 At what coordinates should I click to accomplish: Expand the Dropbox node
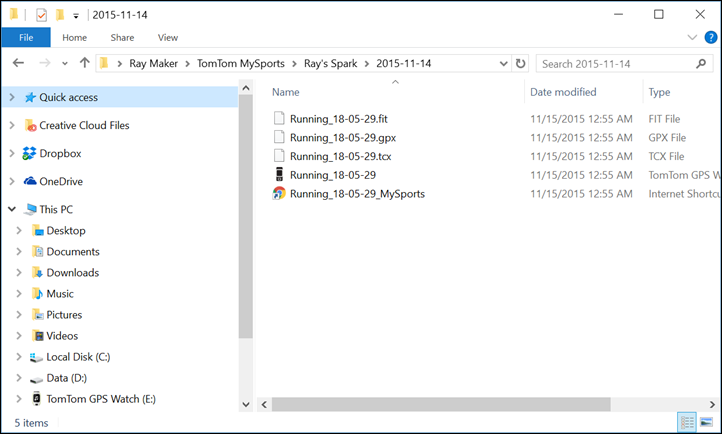12,153
